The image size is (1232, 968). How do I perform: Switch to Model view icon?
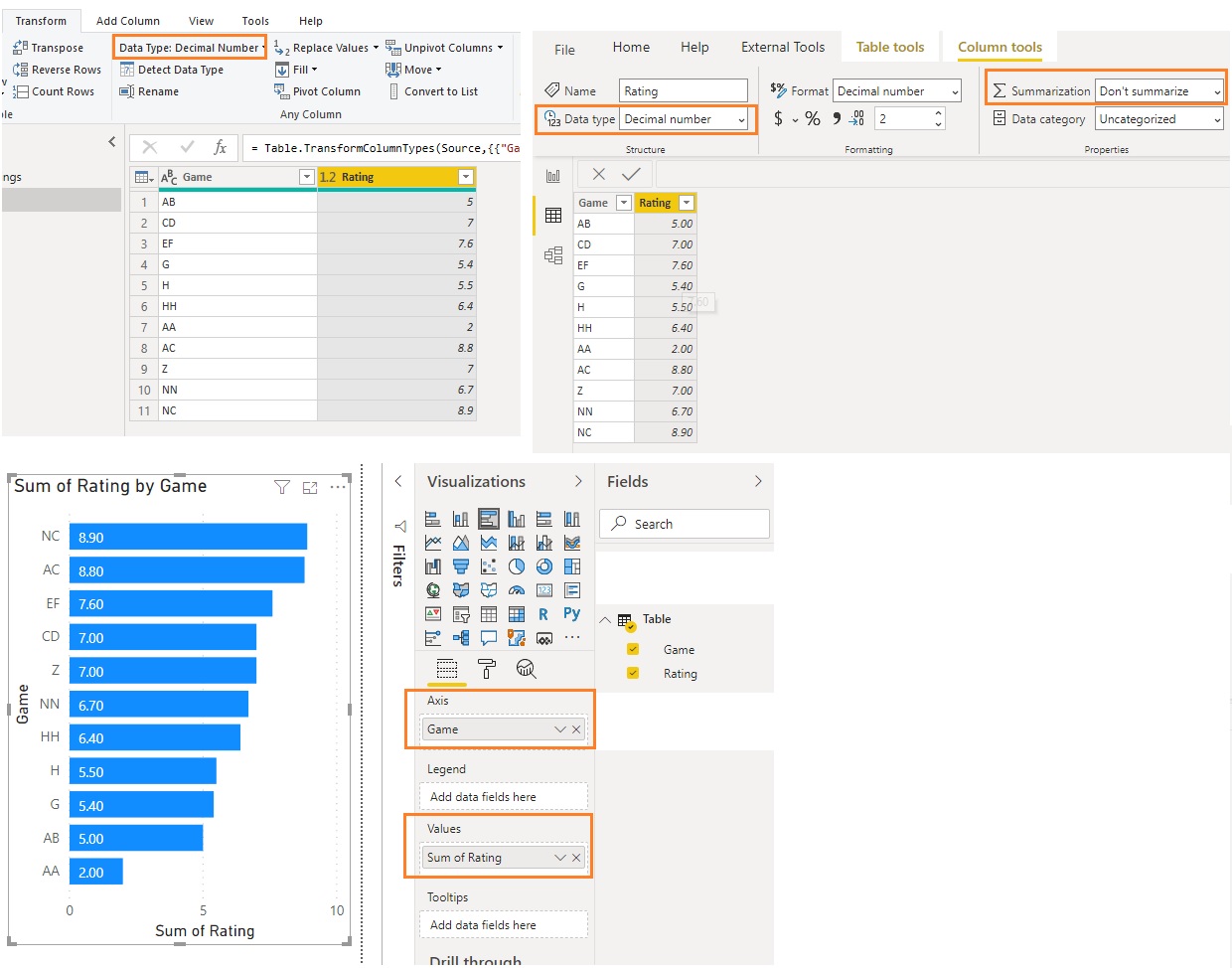[x=553, y=255]
